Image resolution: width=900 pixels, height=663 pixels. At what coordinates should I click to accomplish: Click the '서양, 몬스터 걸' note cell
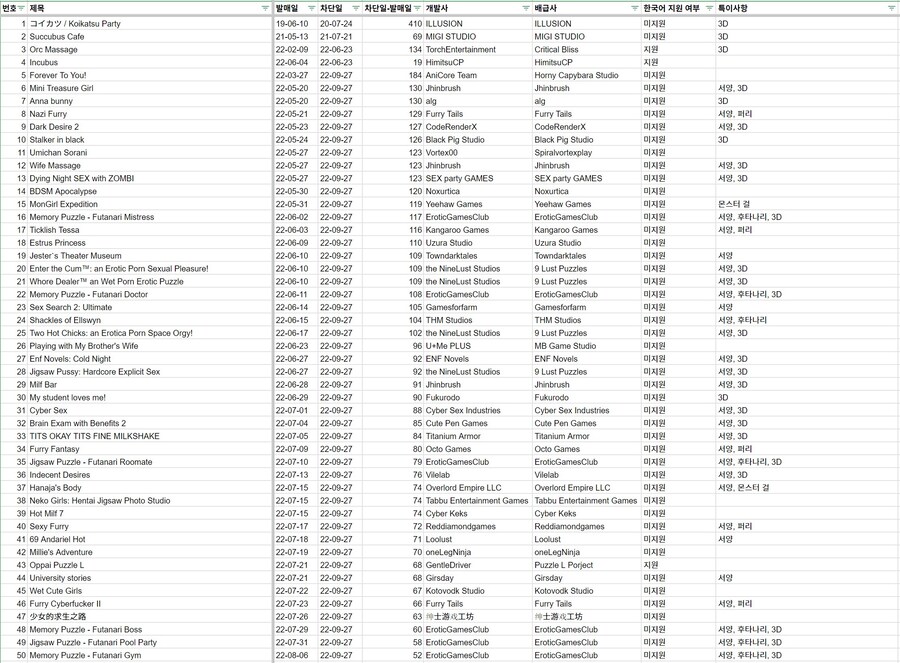tap(808, 487)
